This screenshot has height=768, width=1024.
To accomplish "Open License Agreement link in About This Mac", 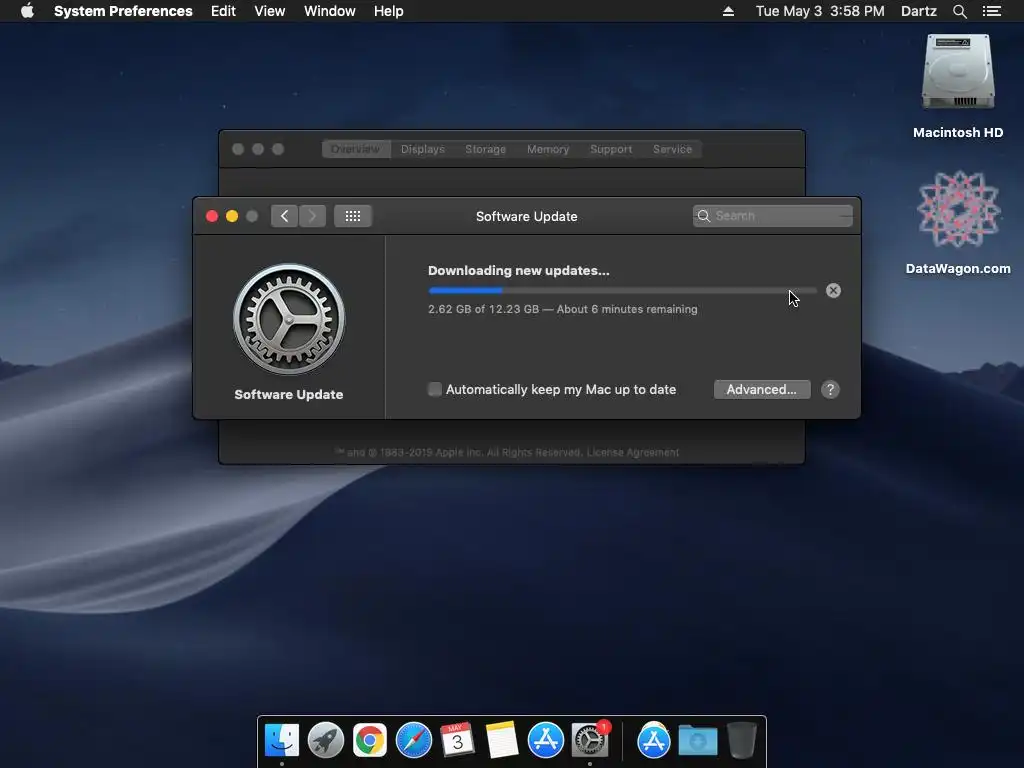I will point(632,452).
